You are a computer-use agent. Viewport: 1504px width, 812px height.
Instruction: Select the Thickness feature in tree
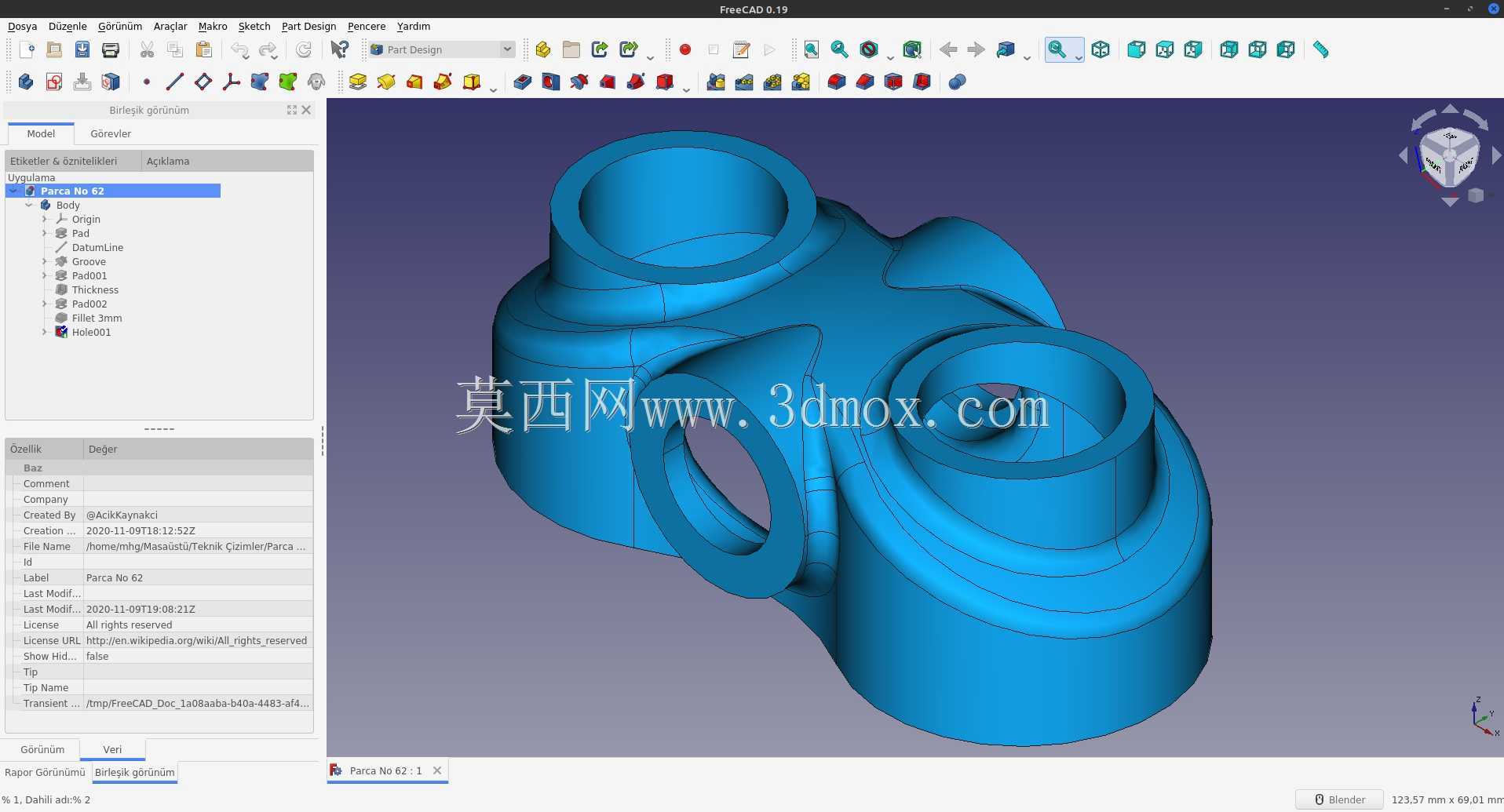[x=95, y=290]
